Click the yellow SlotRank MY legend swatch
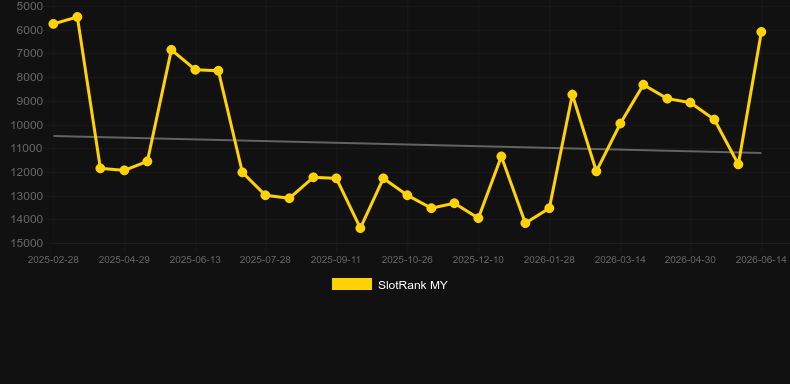The height and width of the screenshot is (384, 790). point(352,284)
